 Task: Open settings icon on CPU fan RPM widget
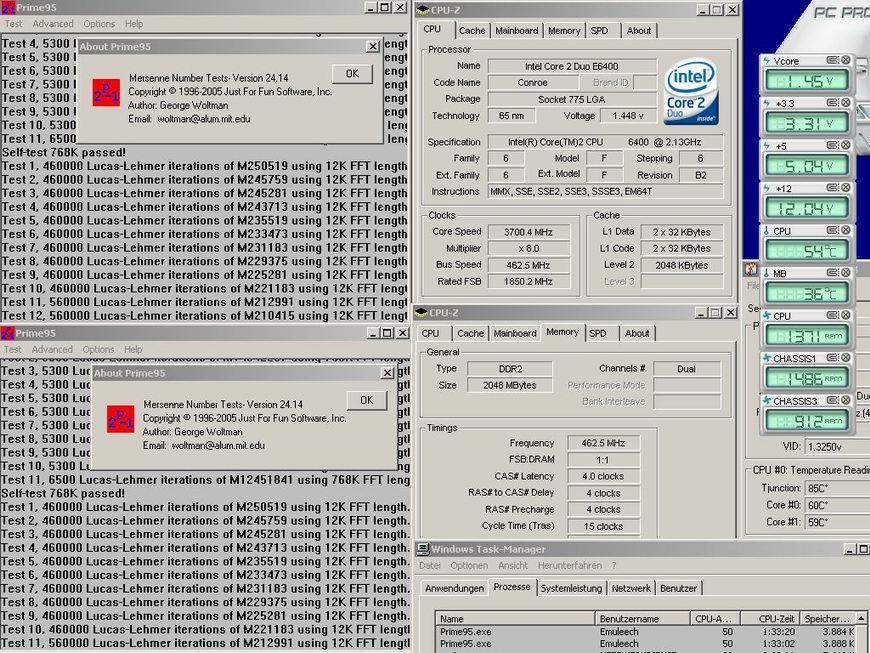click(832, 315)
